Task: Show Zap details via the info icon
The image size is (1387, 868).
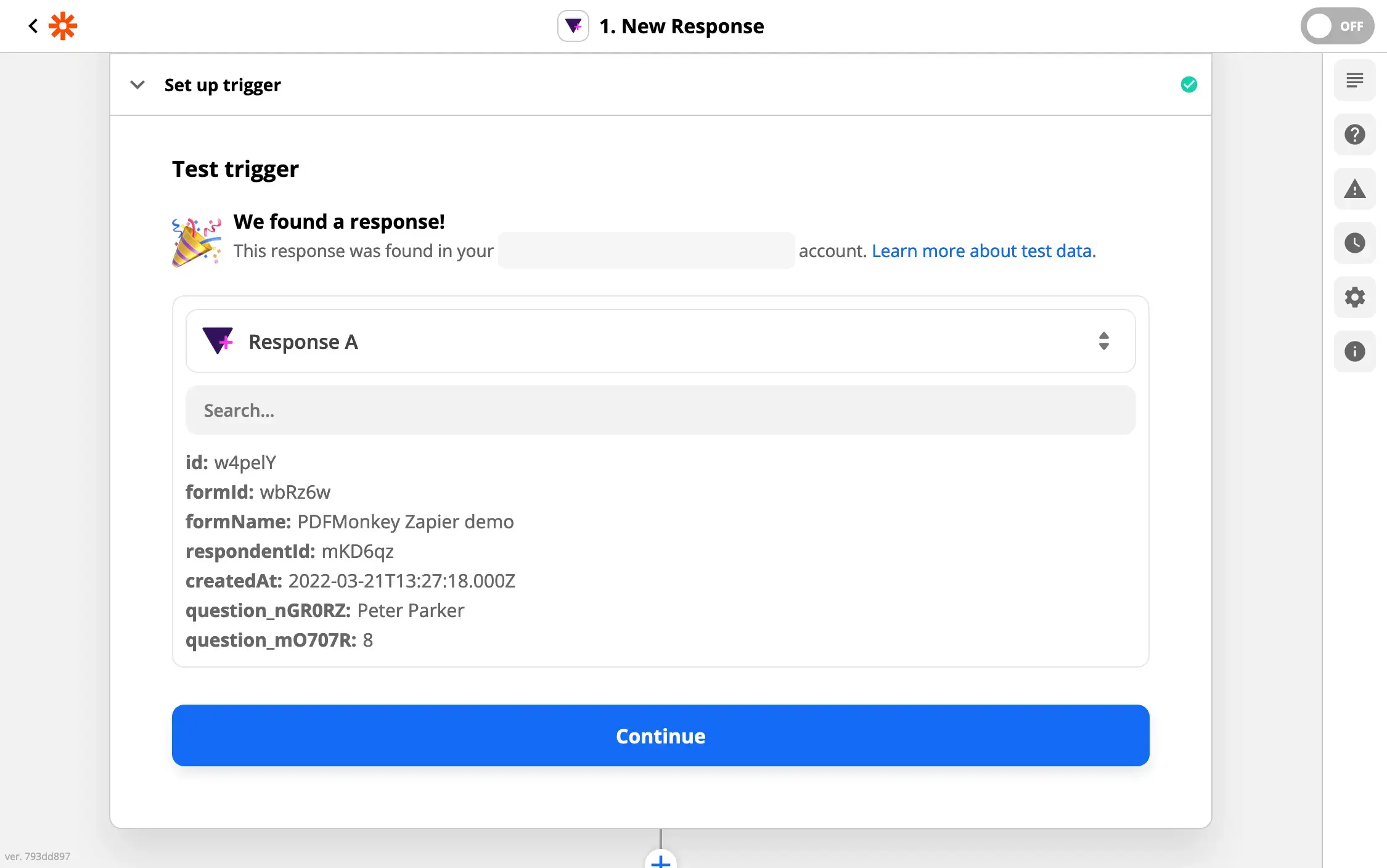Action: 1354,351
